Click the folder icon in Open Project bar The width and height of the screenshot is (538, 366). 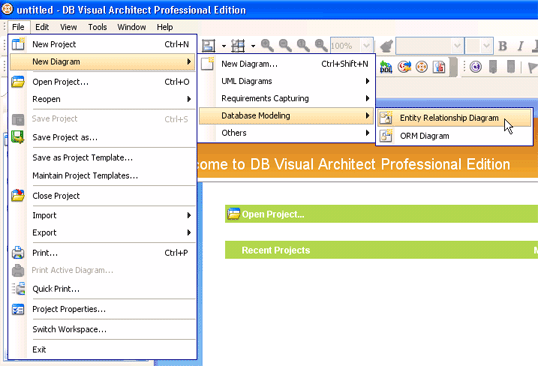(233, 214)
